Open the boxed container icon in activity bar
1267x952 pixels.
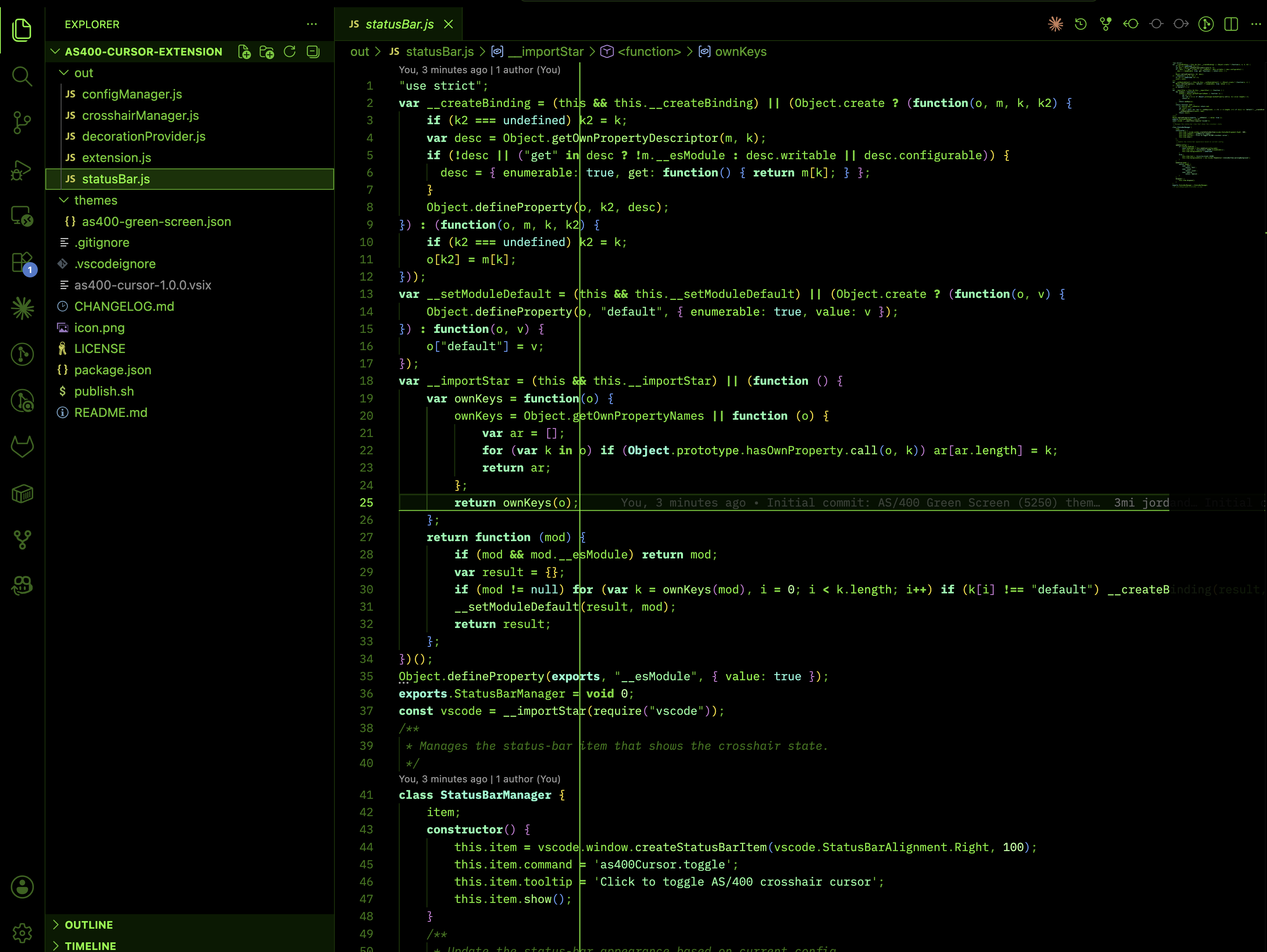click(22, 493)
